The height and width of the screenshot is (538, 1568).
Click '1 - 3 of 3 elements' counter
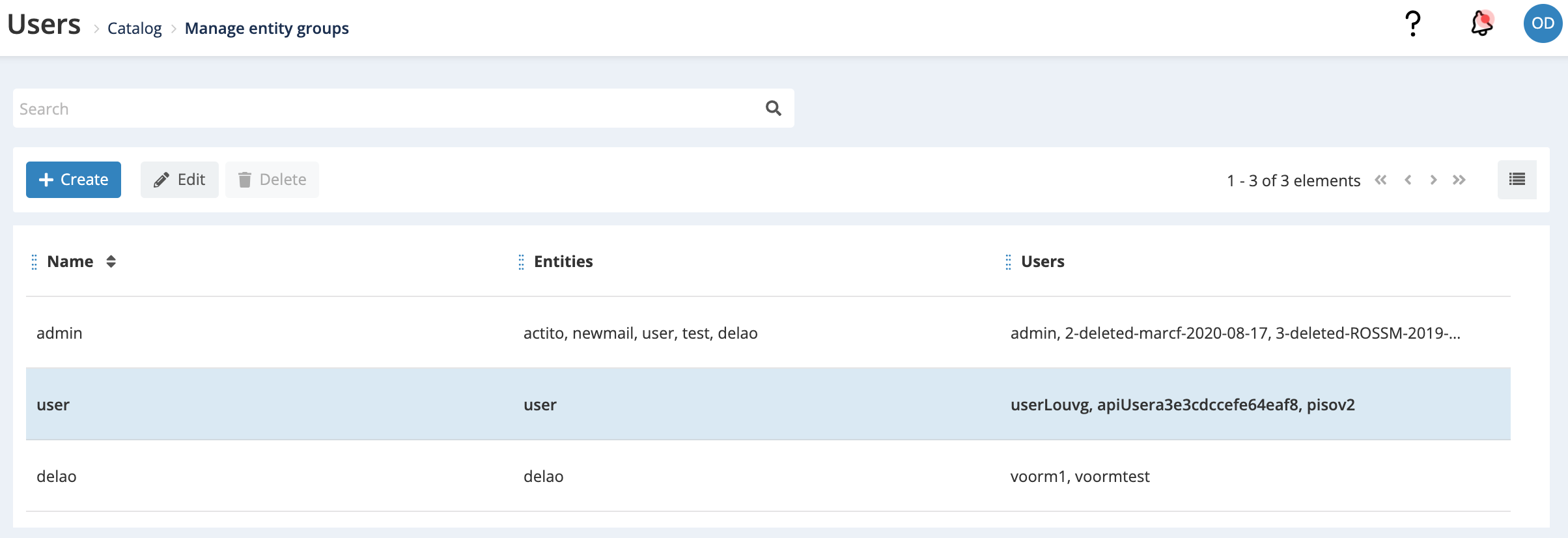click(x=1294, y=180)
